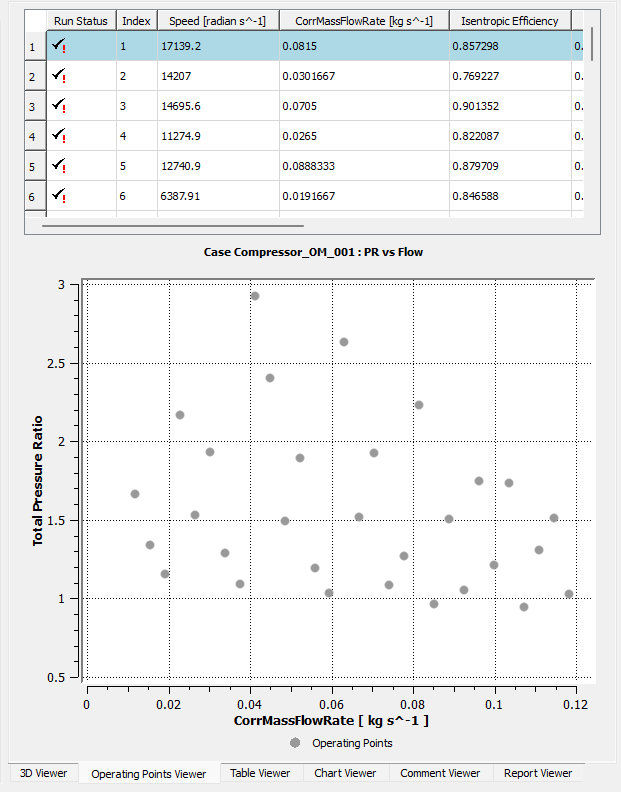Click run status icon in row 3
621x792 pixels.
[59, 106]
